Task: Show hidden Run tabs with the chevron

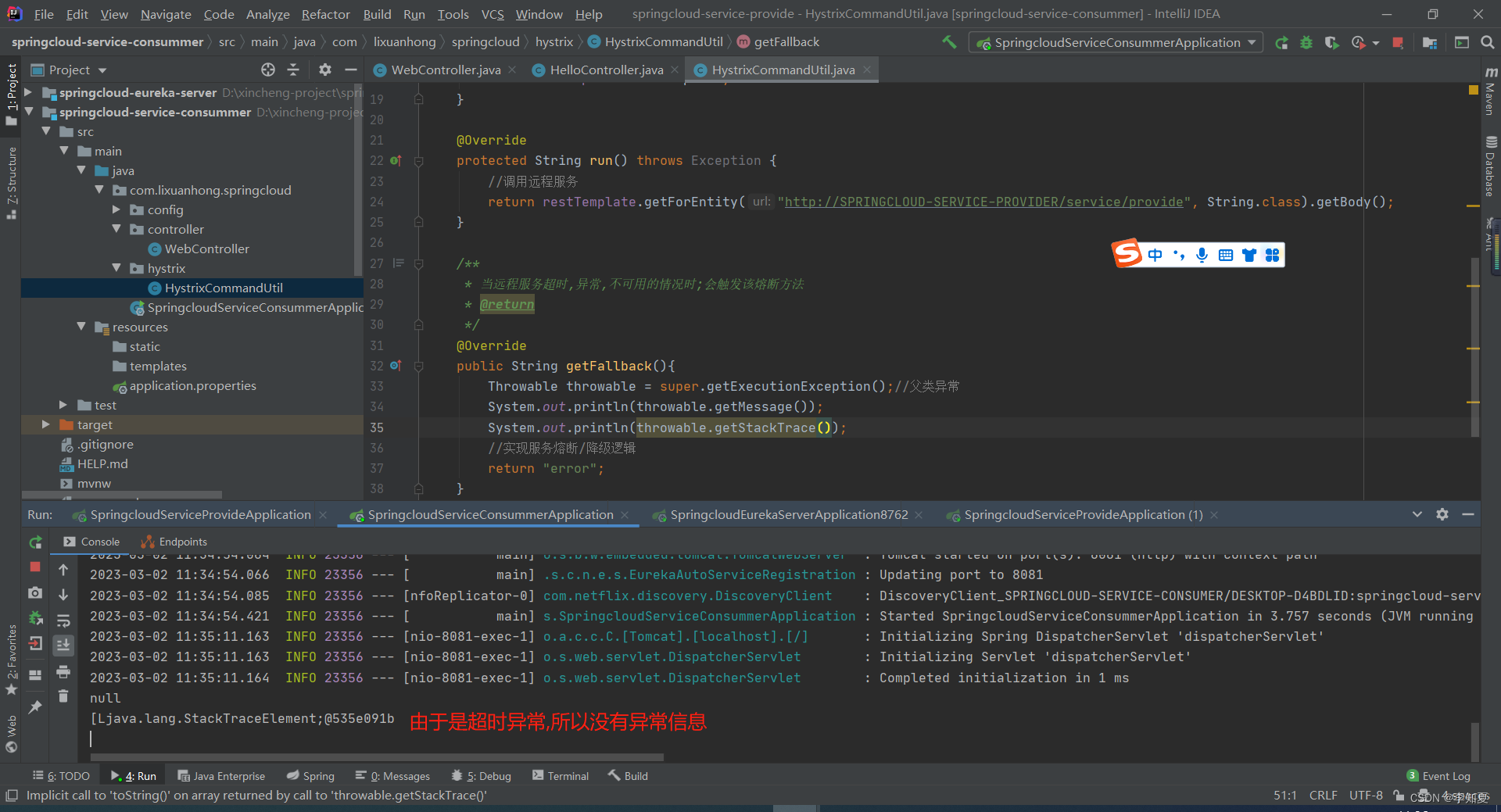Action: point(1417,514)
